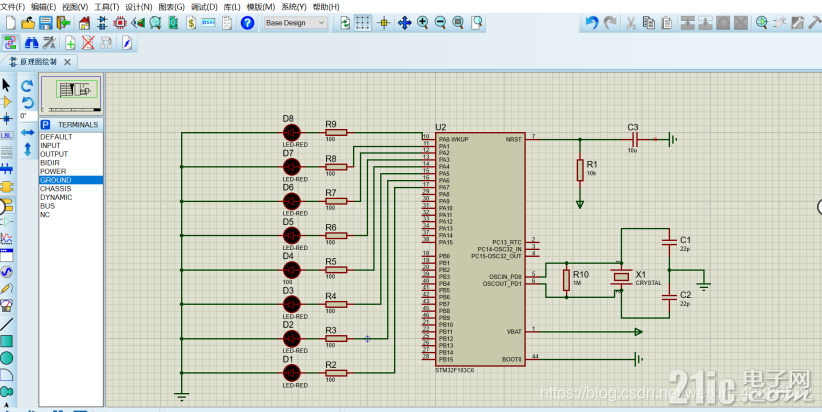
Task: Select generator mode sine icon
Action: point(6,272)
